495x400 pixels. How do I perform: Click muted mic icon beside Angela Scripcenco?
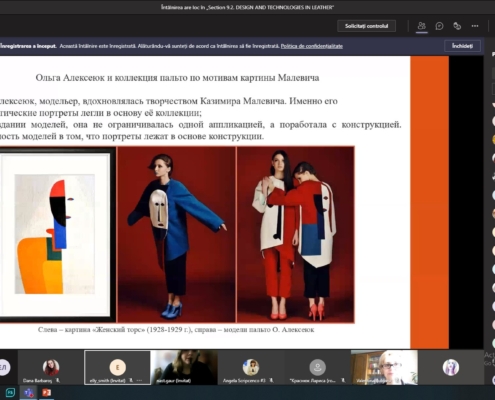[x=271, y=380]
